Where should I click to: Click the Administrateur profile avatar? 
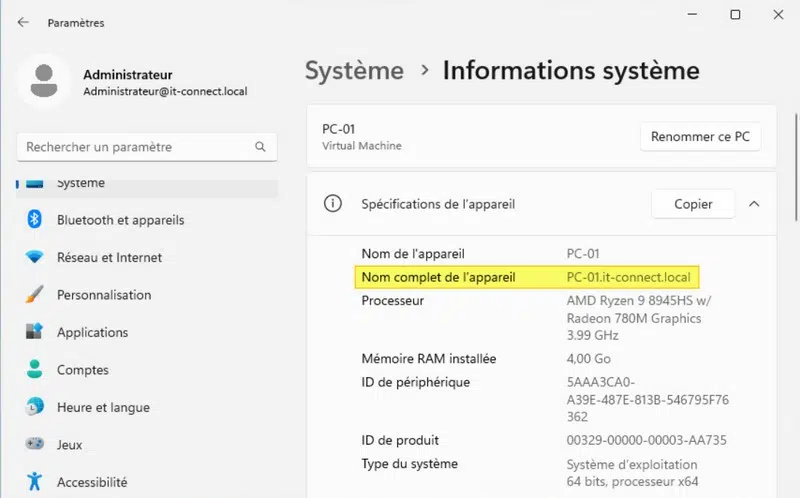click(x=44, y=81)
